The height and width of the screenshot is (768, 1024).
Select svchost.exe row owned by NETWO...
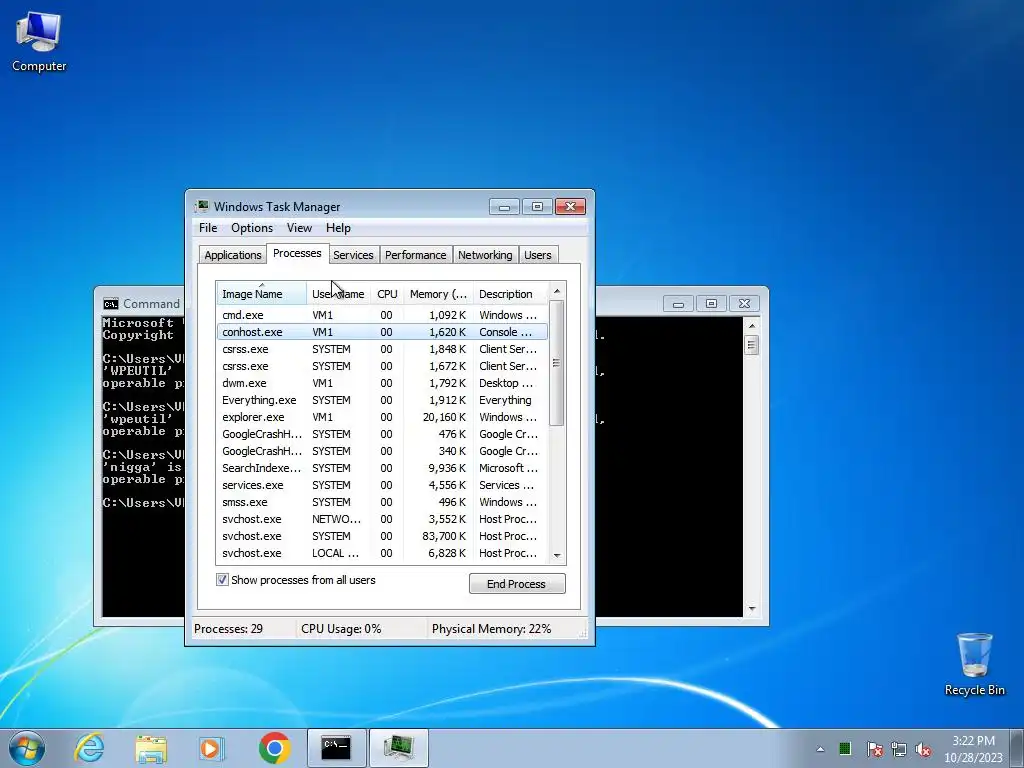[382, 519]
